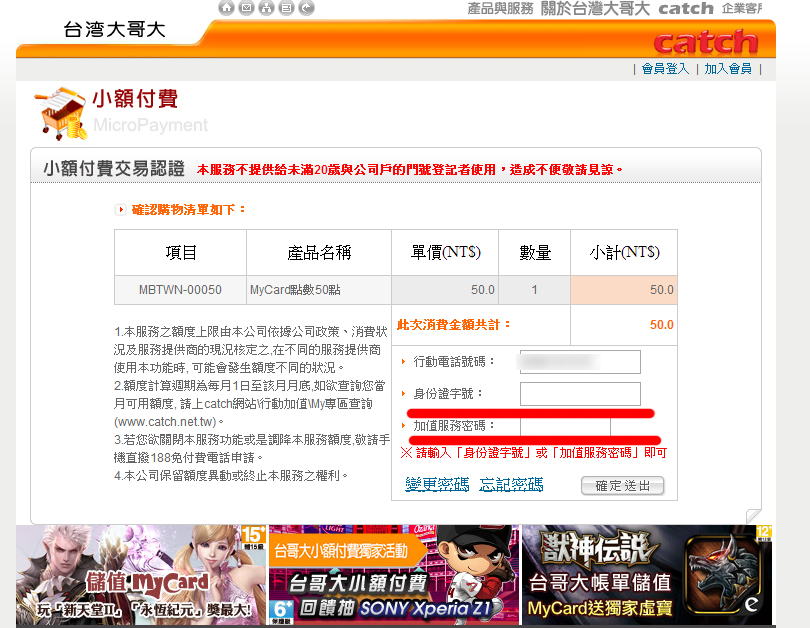Open the 獸神伝說 台哥大帳單儲值 banner
This screenshot has height=628, width=810.
pos(647,575)
